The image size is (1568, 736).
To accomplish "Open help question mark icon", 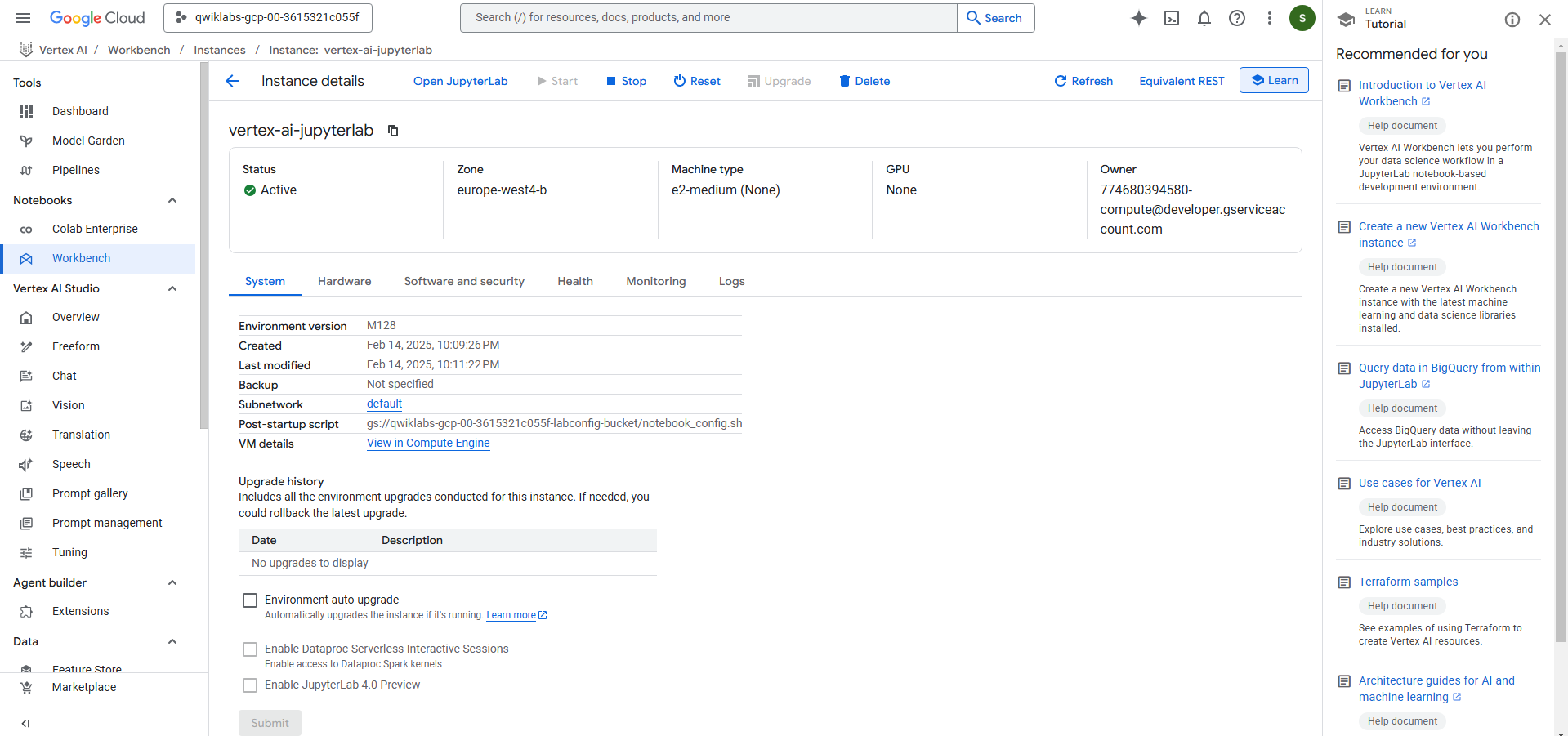I will coord(1237,18).
